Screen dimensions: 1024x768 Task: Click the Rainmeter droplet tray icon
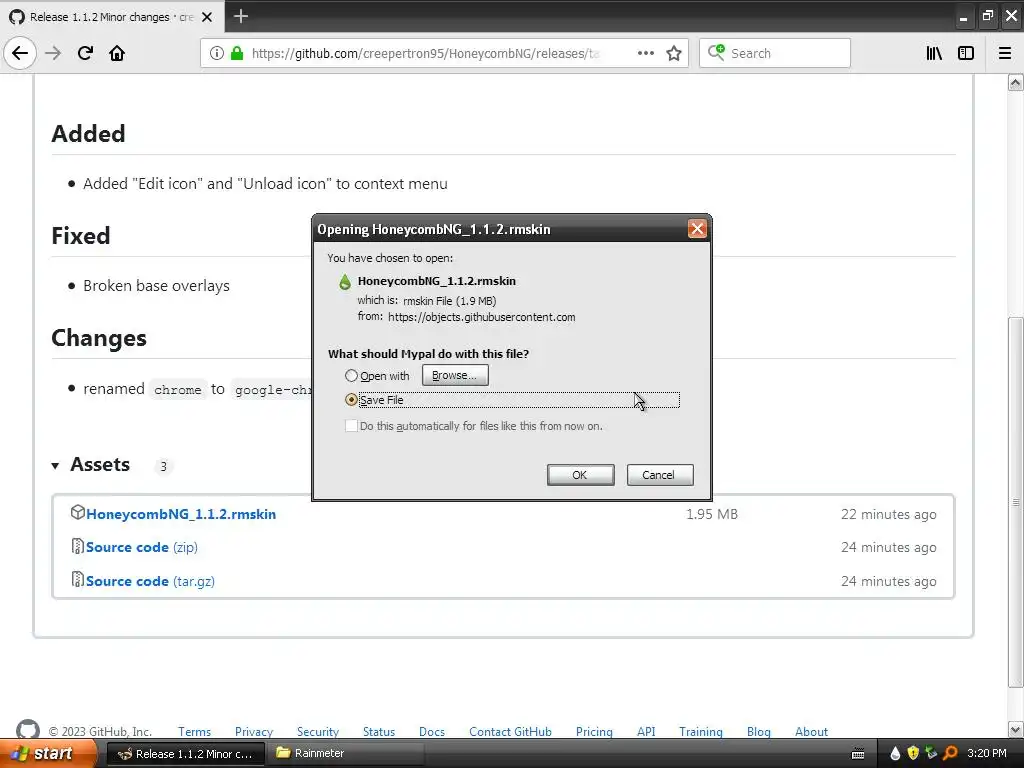coord(895,754)
